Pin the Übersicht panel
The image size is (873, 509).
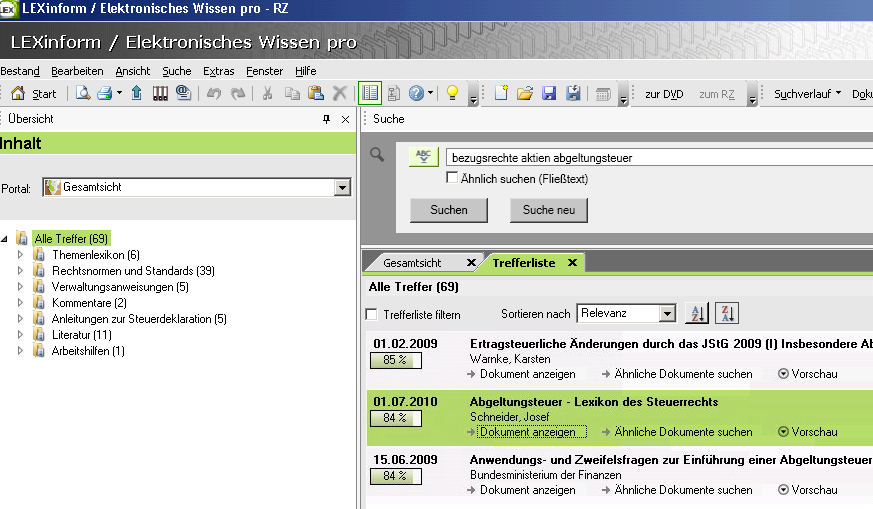[326, 119]
